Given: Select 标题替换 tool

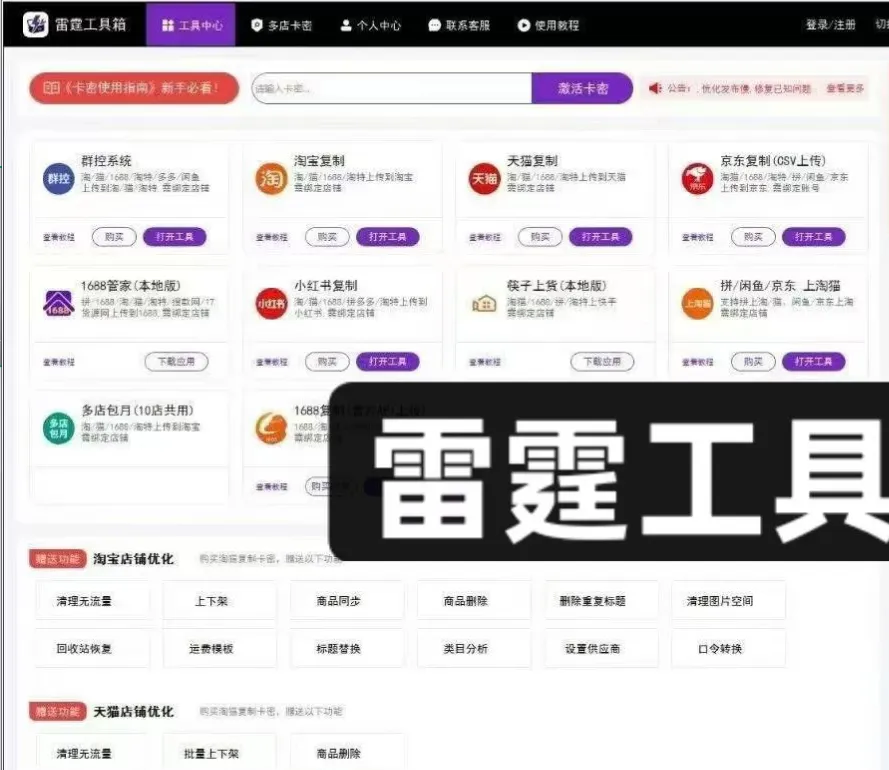Looking at the screenshot, I should click(x=347, y=648).
